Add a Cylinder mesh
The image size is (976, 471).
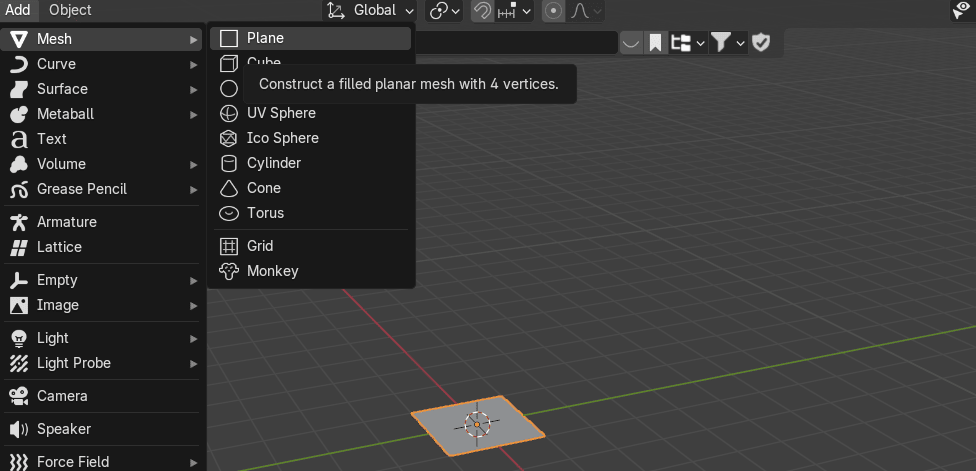273,163
